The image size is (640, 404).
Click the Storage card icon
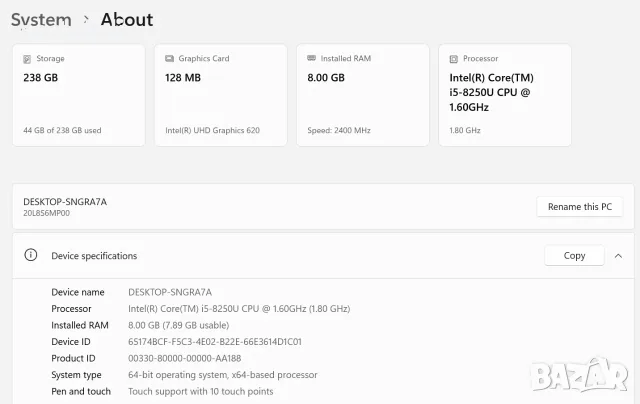(x=27, y=59)
